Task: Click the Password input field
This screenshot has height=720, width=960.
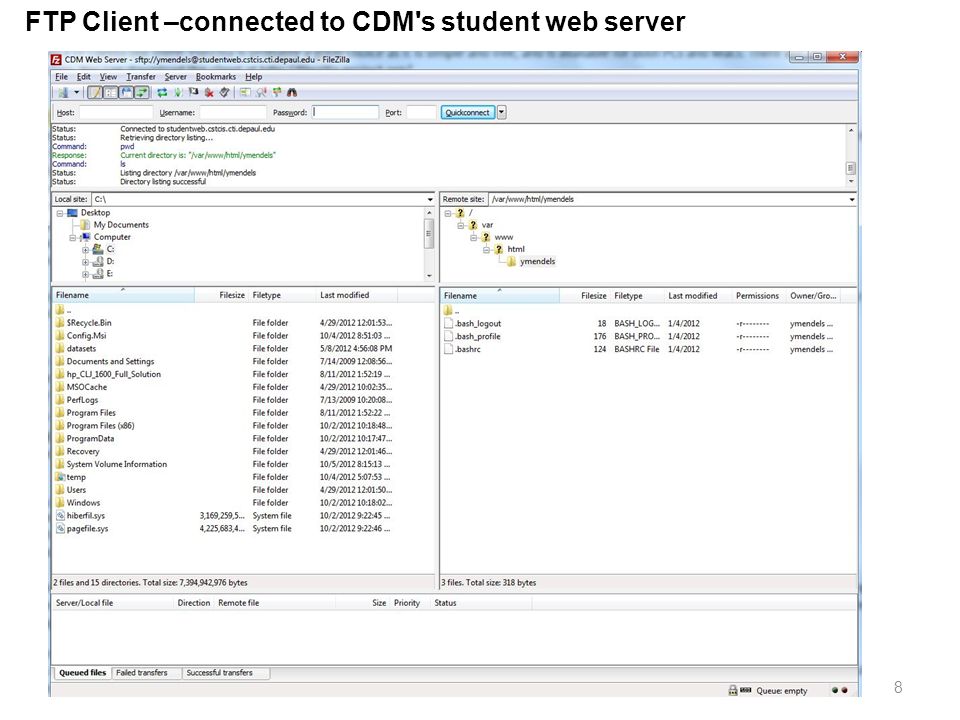Action: coord(345,113)
